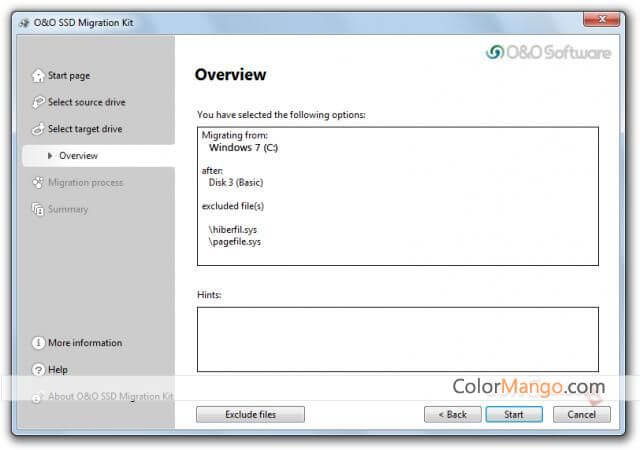Click the Select target drive icon
The width and height of the screenshot is (640, 450).
point(38,129)
